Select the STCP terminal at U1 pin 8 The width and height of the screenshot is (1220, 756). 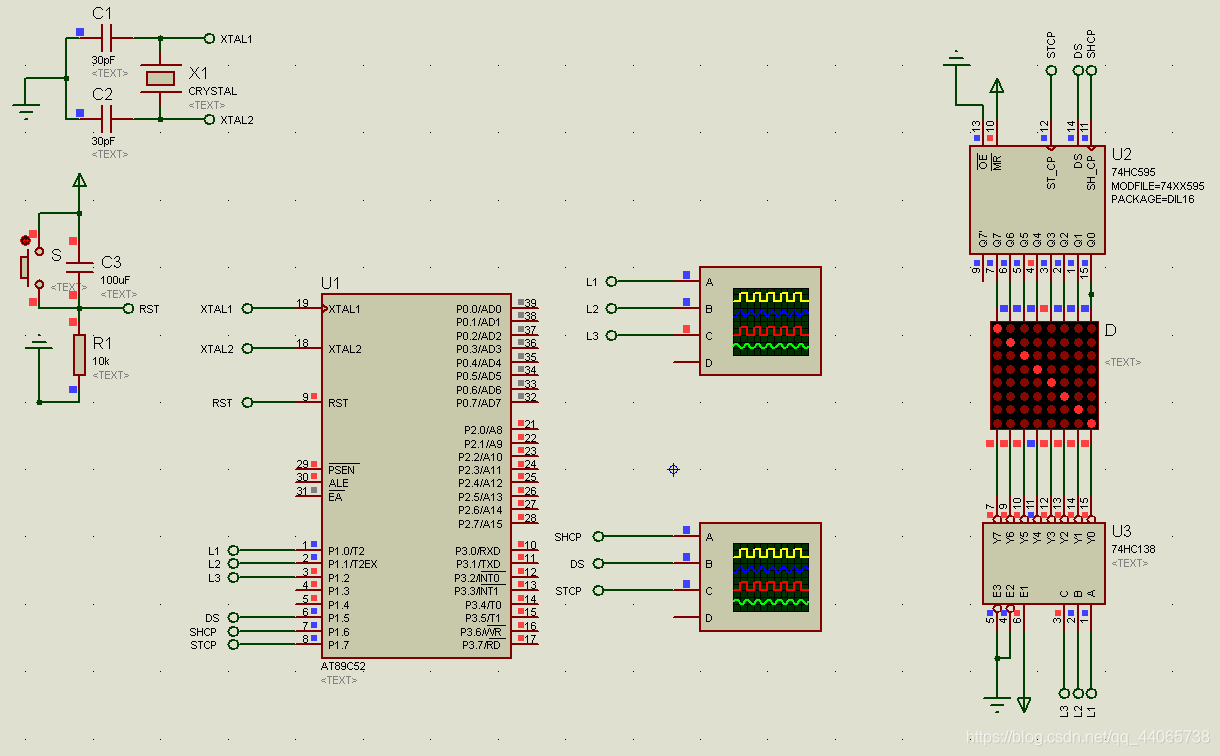pos(233,645)
